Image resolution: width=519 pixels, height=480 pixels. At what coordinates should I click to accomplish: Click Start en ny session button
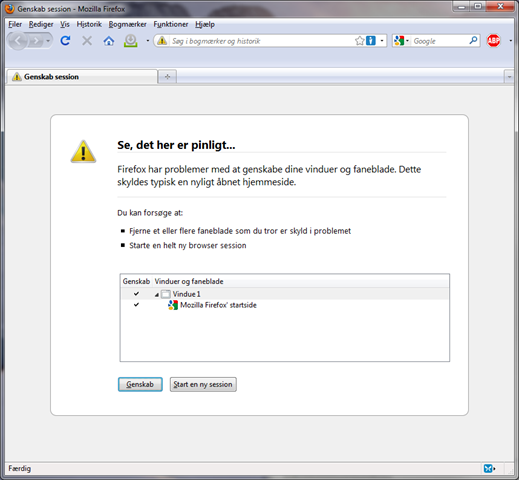203,384
